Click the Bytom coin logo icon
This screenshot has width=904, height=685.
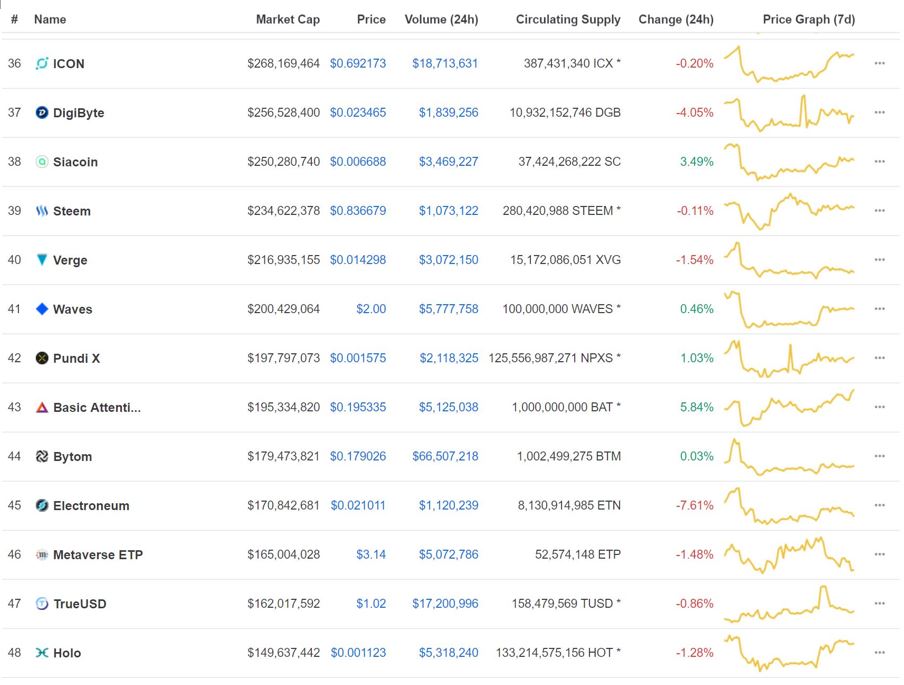point(42,456)
